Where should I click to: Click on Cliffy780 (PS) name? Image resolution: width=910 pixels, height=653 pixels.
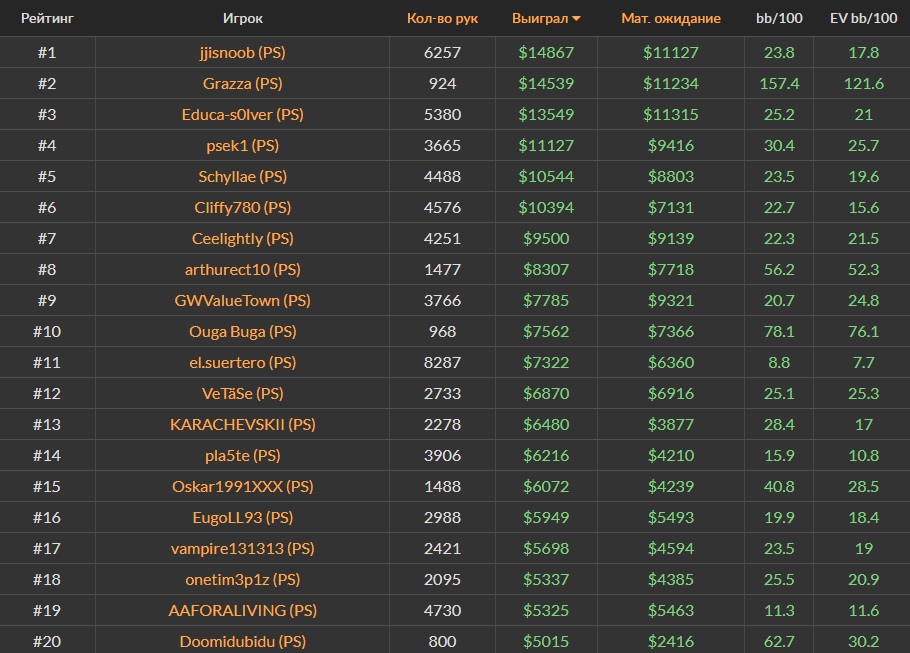[243, 208]
